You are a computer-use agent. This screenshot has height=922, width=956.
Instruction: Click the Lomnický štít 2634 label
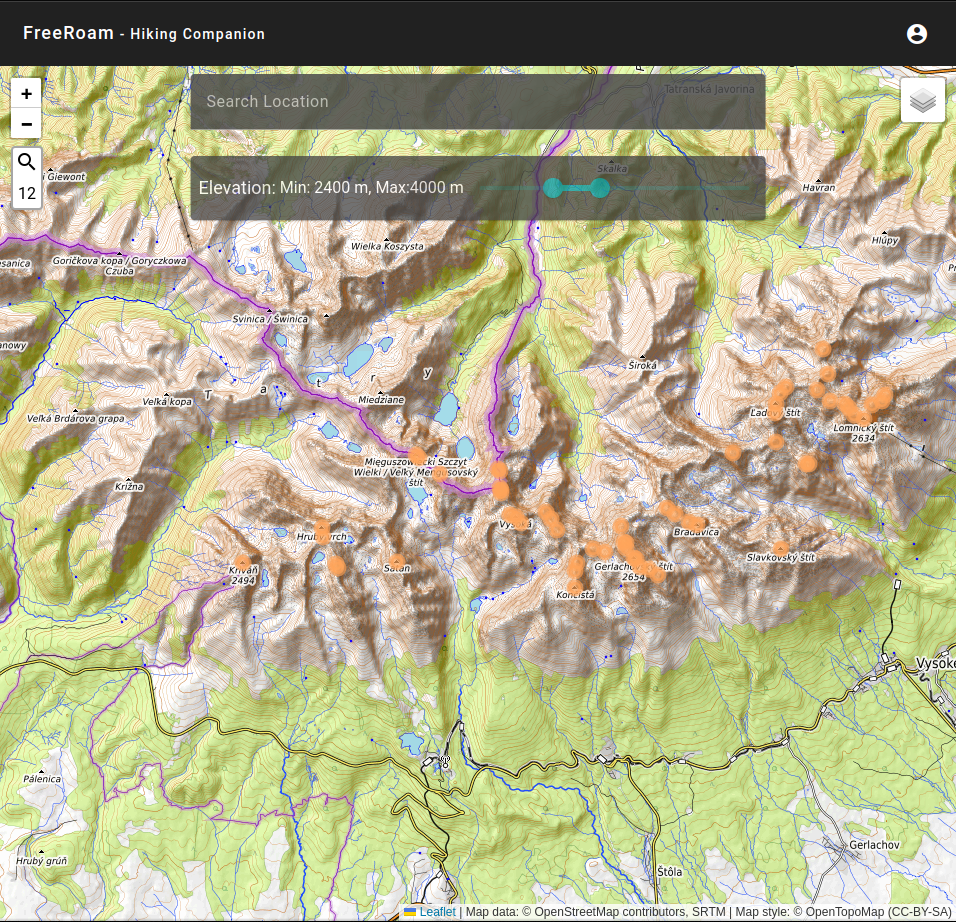click(863, 433)
